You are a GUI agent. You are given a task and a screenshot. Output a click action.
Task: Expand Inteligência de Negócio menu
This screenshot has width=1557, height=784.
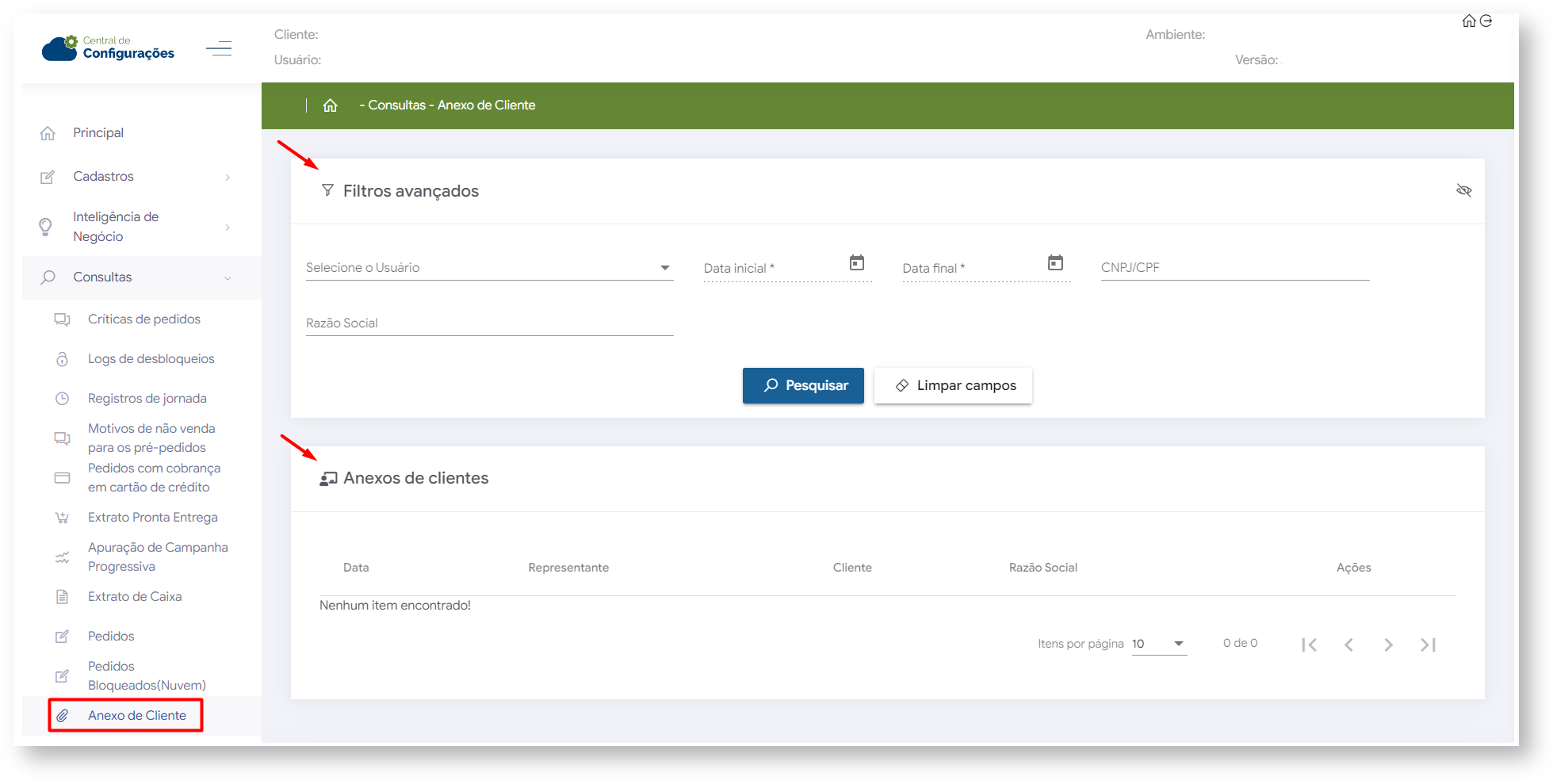(135, 227)
